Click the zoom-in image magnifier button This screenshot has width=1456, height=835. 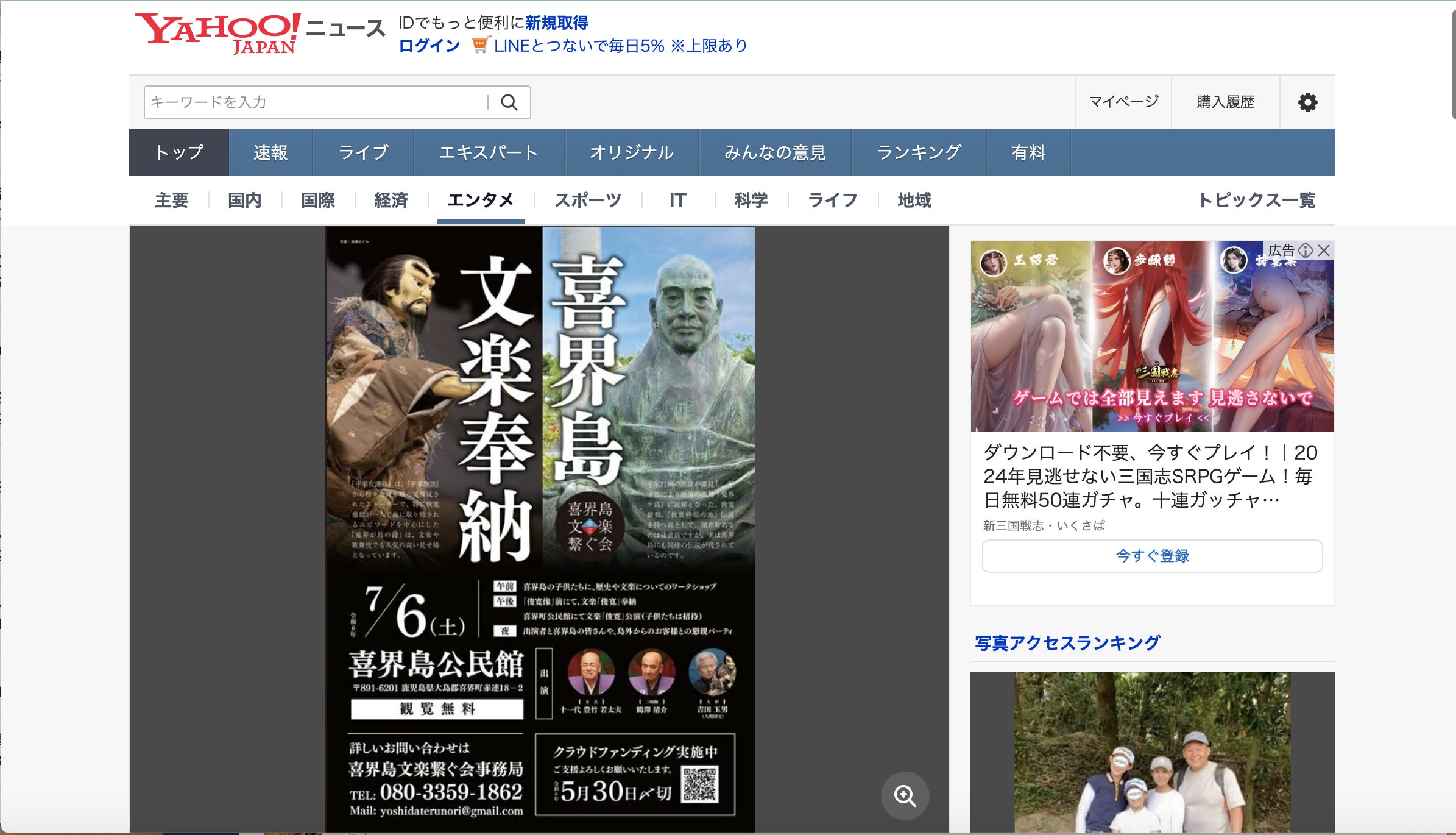(905, 795)
